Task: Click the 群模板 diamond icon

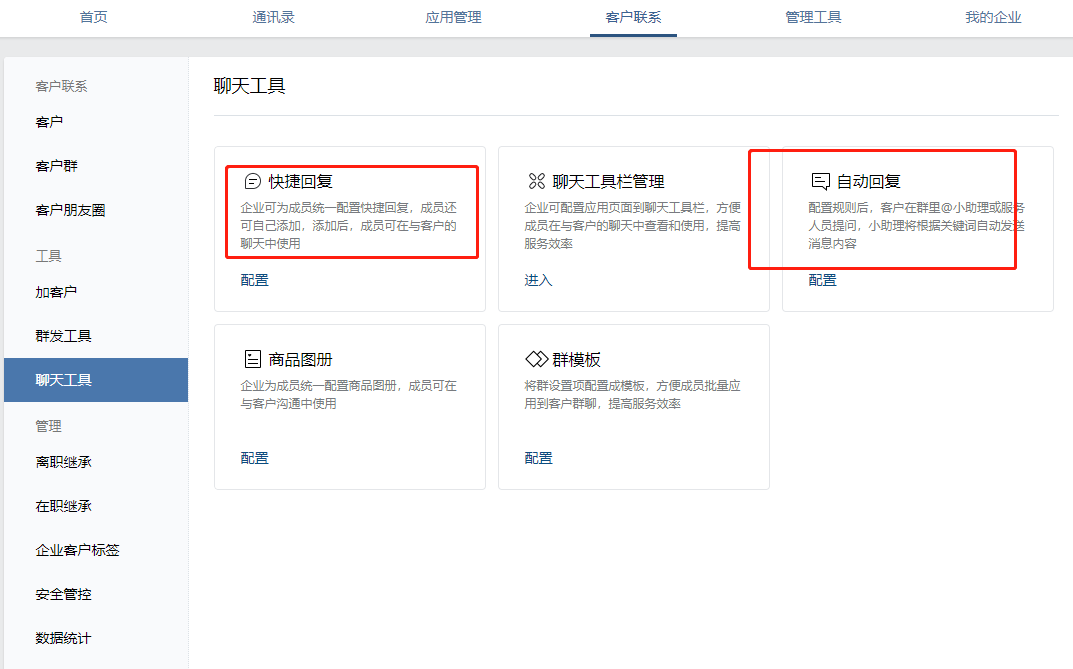Action: pyautogui.click(x=537, y=359)
